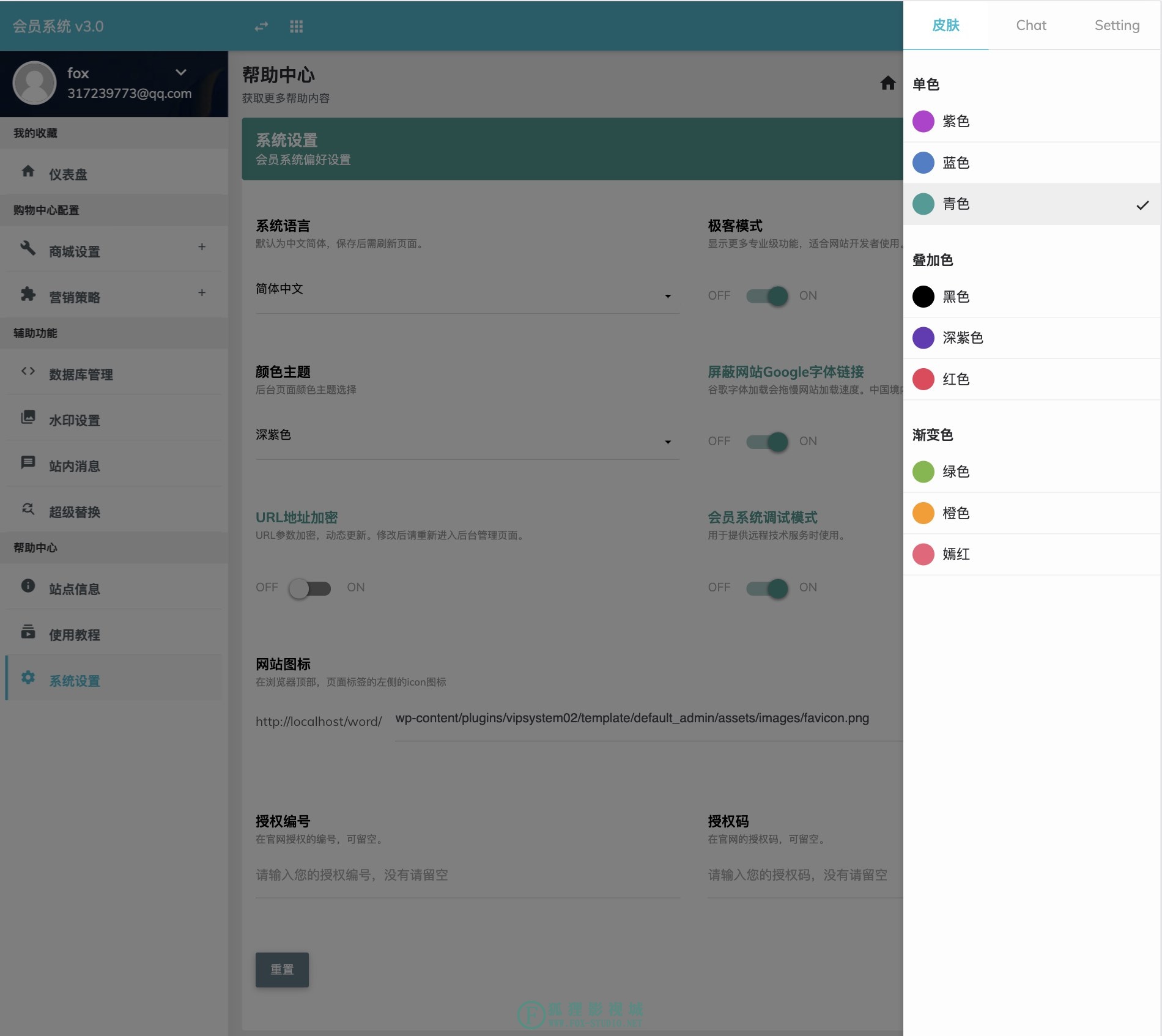The image size is (1162, 1036).
Task: Expand 营销策略 with its plus sign
Action: click(202, 292)
